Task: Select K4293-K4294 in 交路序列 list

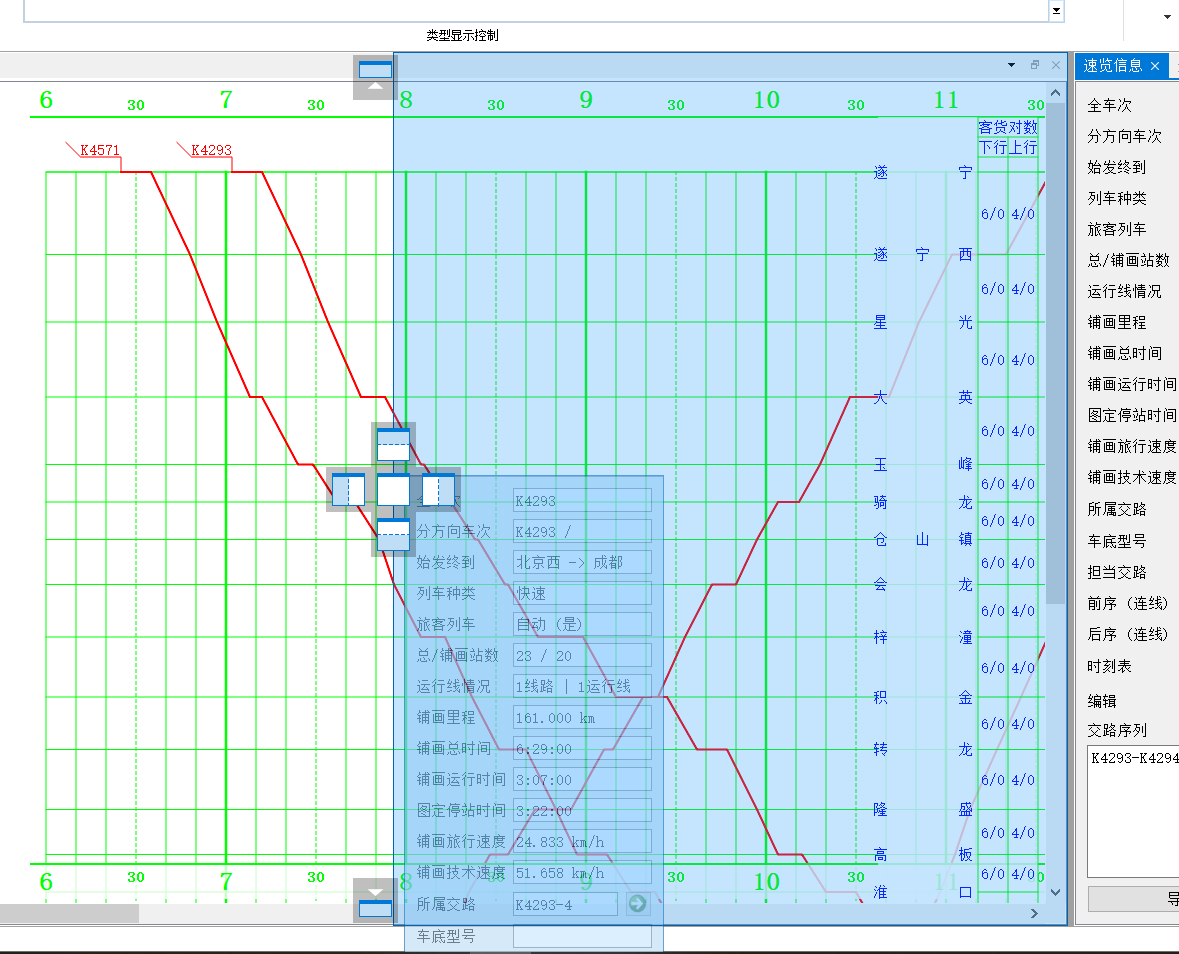Action: pyautogui.click(x=1135, y=758)
